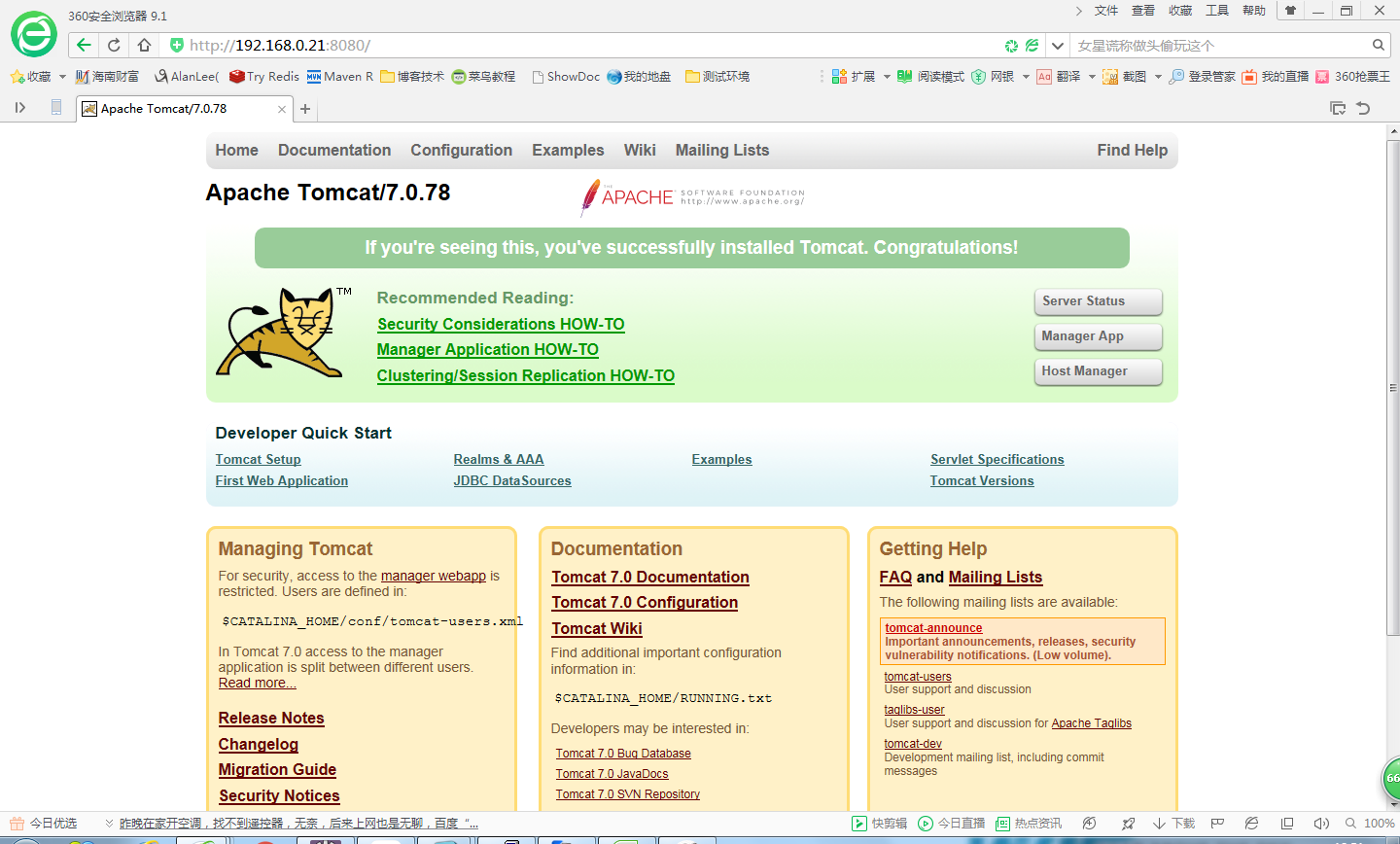Open the 帮助 menu
The height and width of the screenshot is (844, 1400).
(x=1254, y=11)
